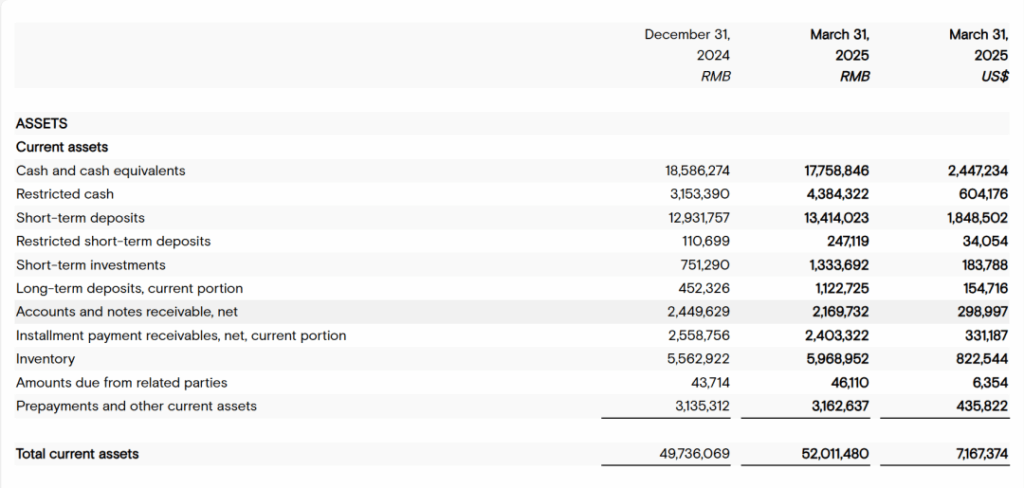Click the Cash and cash equivalents row label
The width and height of the screenshot is (1024, 488).
pos(100,171)
